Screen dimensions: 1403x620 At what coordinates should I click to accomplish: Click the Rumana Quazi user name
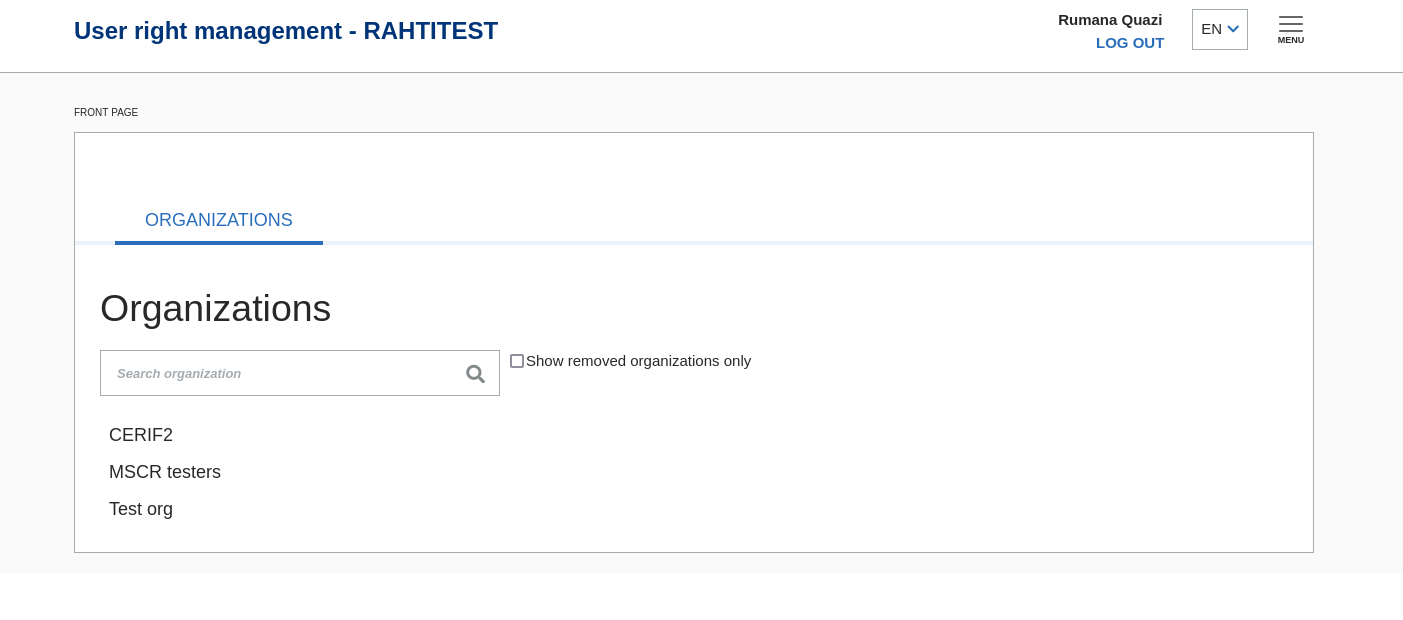click(1110, 20)
